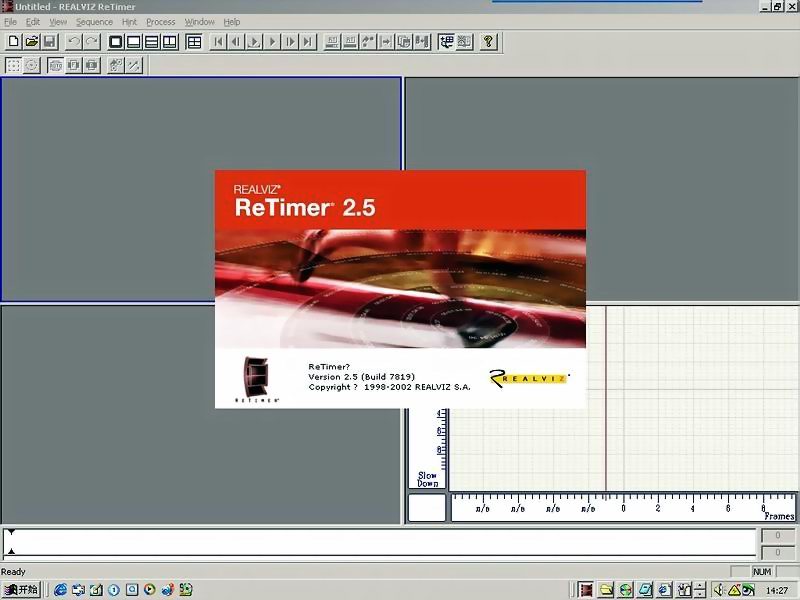Open the Sequence menu
Screen dimensions: 800x600
pyautogui.click(x=94, y=22)
